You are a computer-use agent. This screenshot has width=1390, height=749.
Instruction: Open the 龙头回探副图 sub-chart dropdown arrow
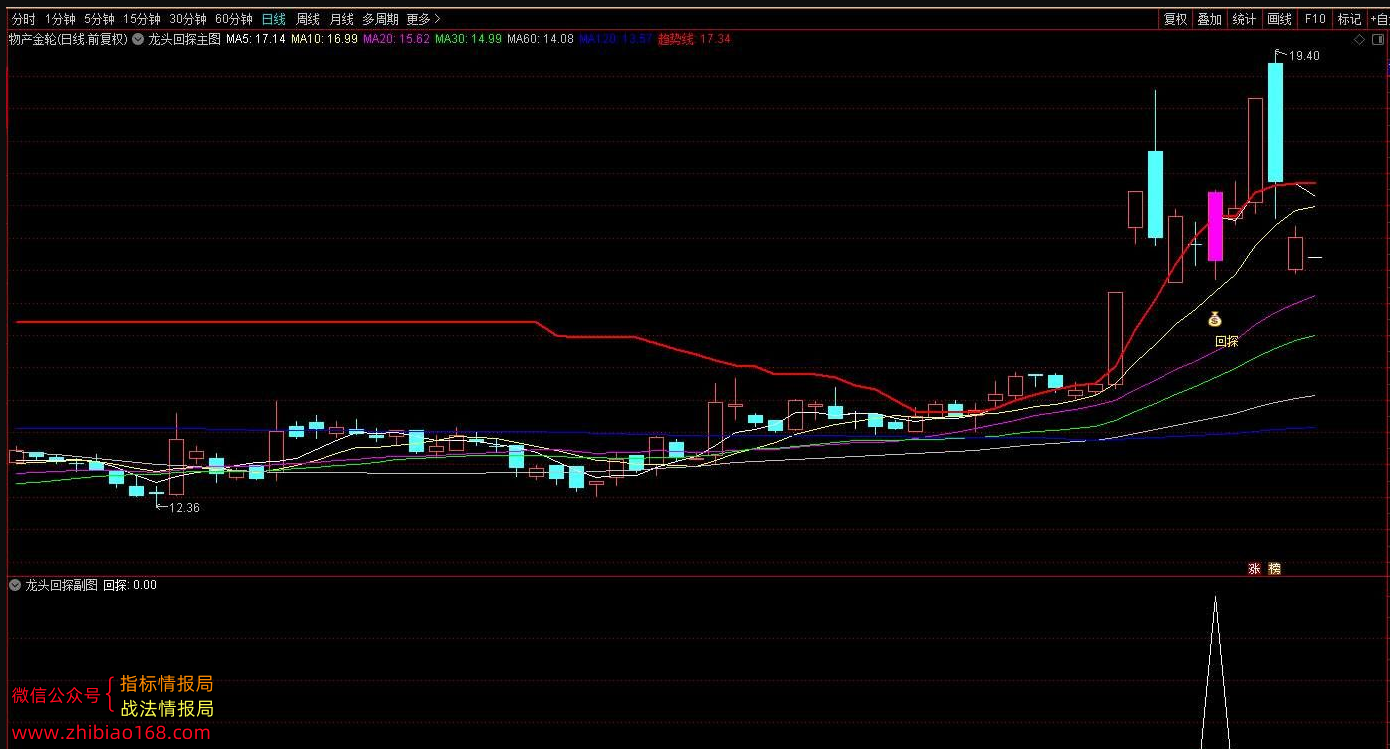[x=15, y=585]
